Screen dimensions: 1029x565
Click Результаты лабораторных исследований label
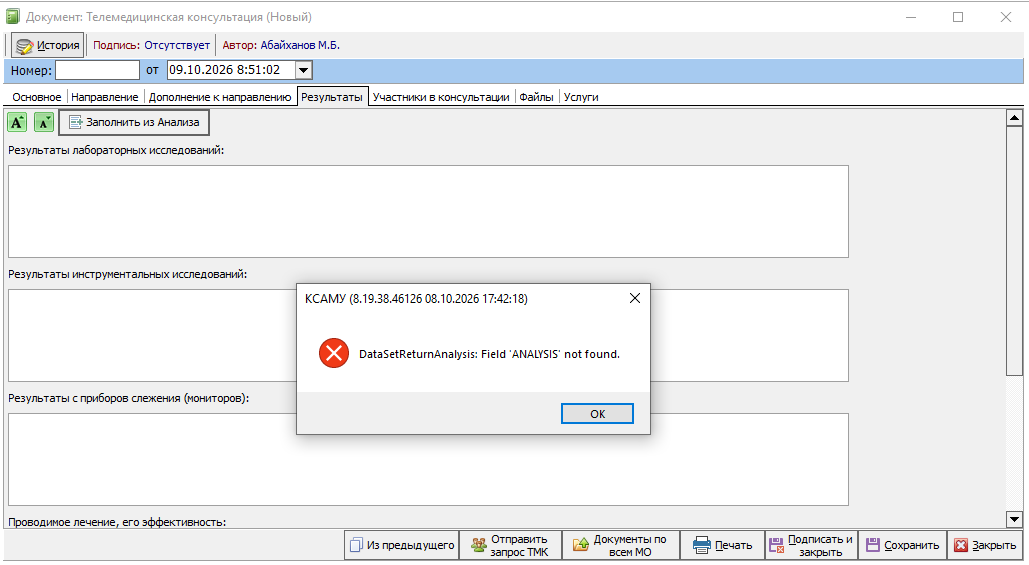[116, 150]
